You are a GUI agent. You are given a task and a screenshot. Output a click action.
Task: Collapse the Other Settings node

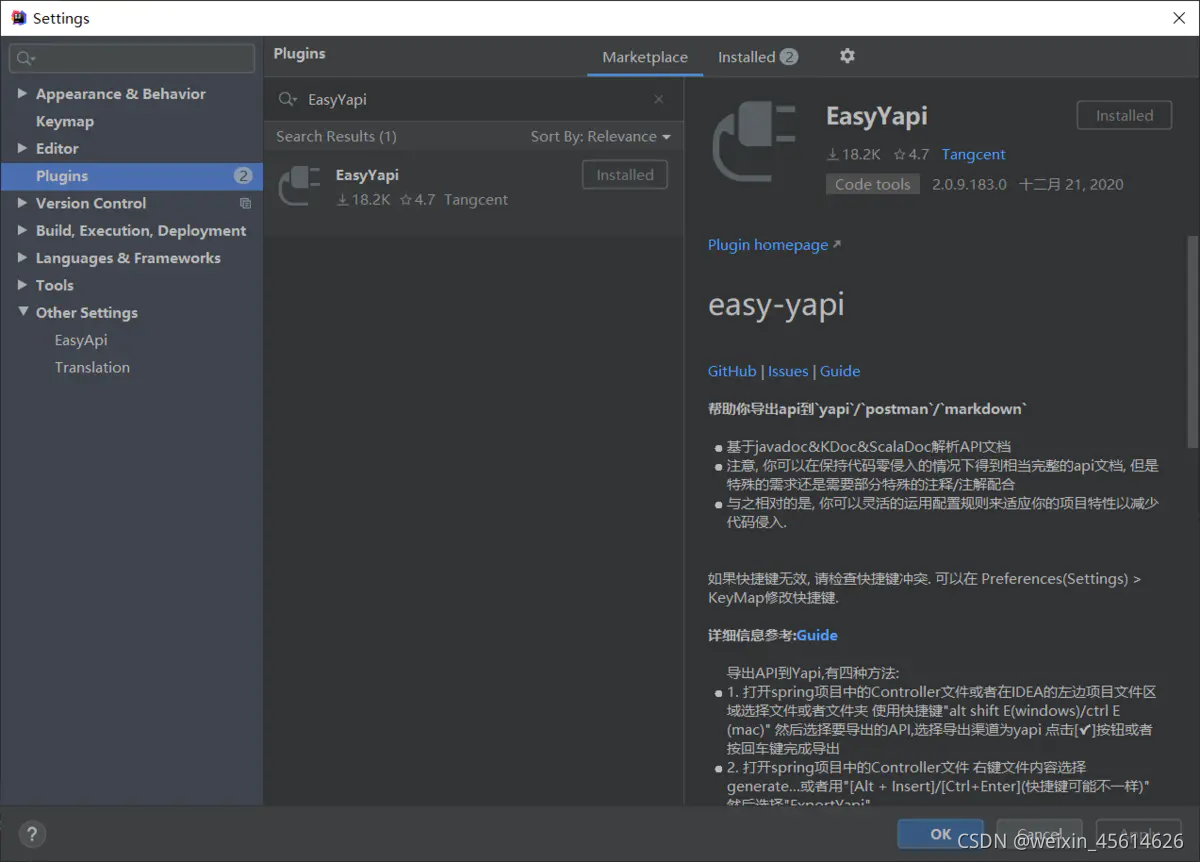(x=22, y=312)
